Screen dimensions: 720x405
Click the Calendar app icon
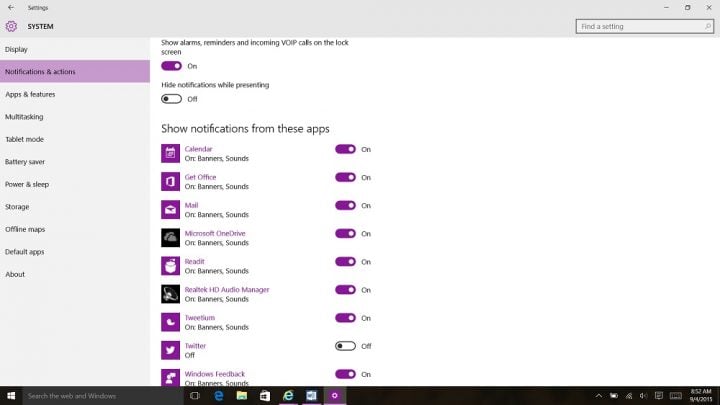click(x=170, y=153)
